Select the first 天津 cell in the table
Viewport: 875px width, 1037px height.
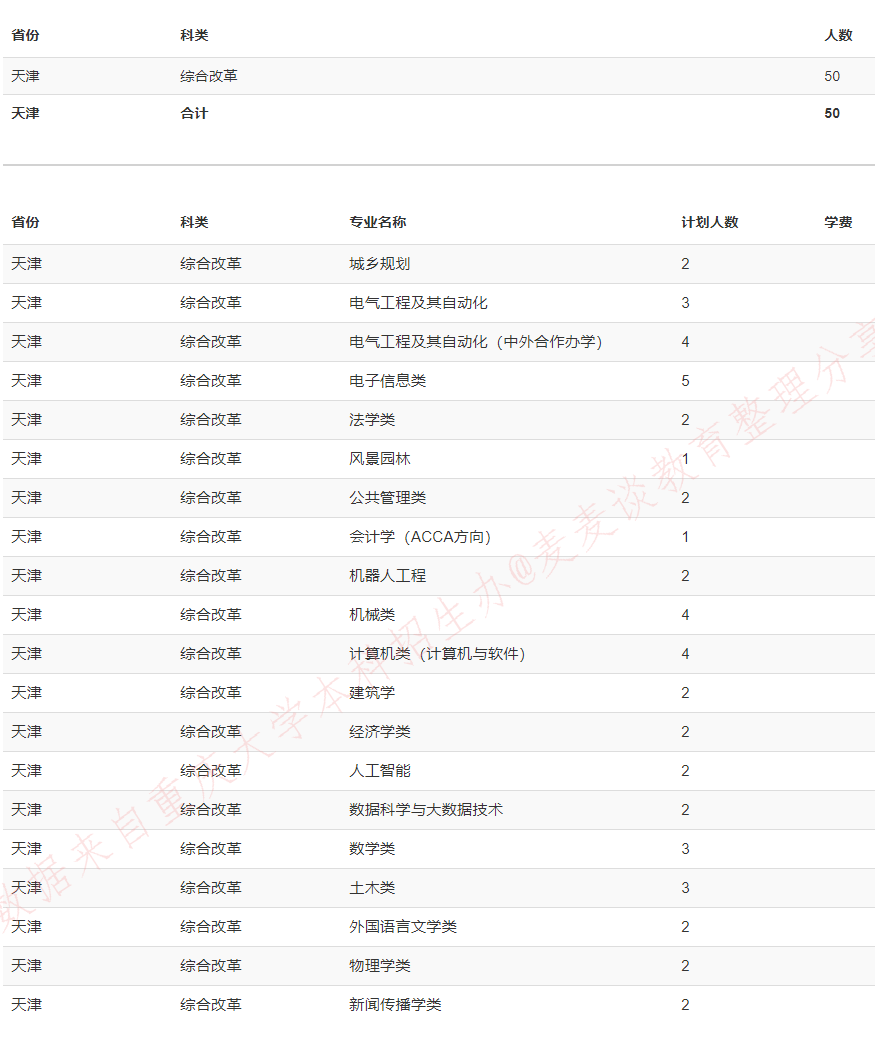pyautogui.click(x=21, y=75)
